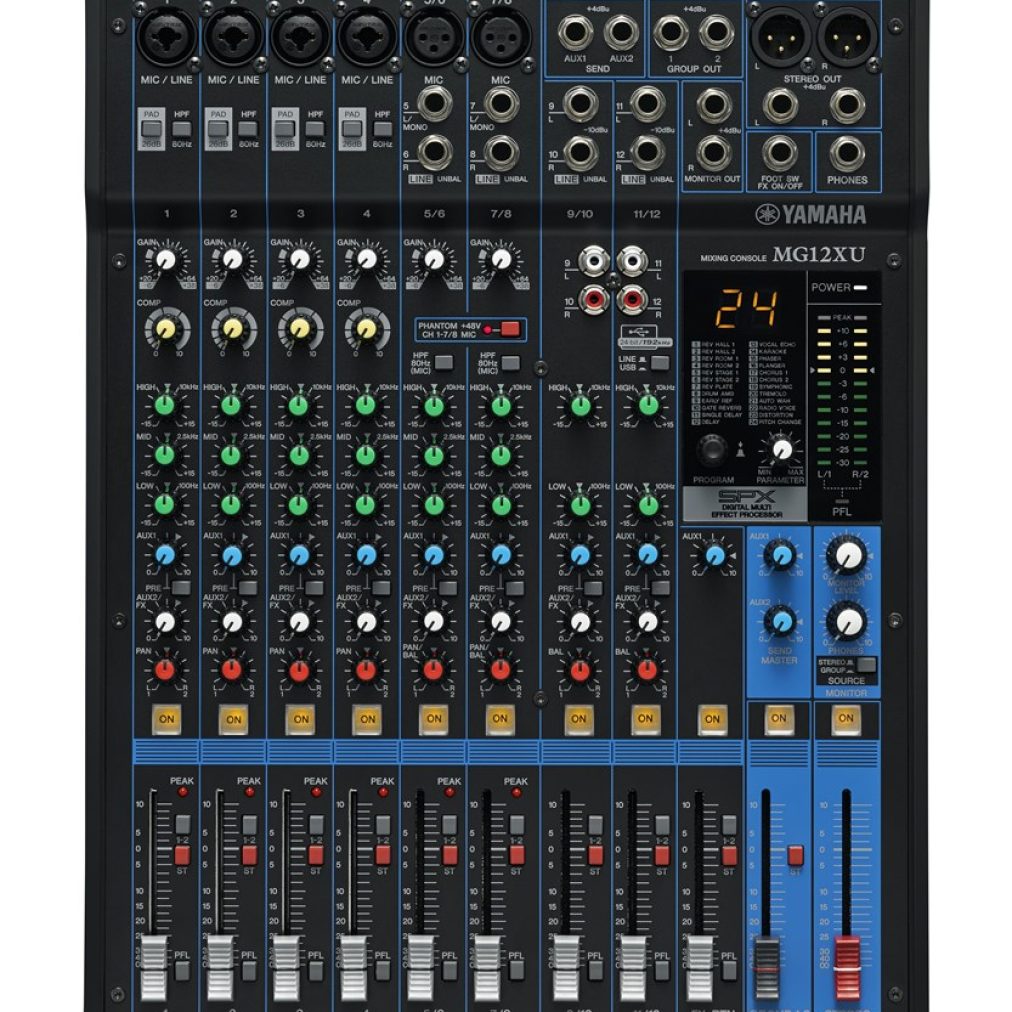Enable the red PHANTOM +48V switch
The width and height of the screenshot is (1012, 1012).
[510, 329]
